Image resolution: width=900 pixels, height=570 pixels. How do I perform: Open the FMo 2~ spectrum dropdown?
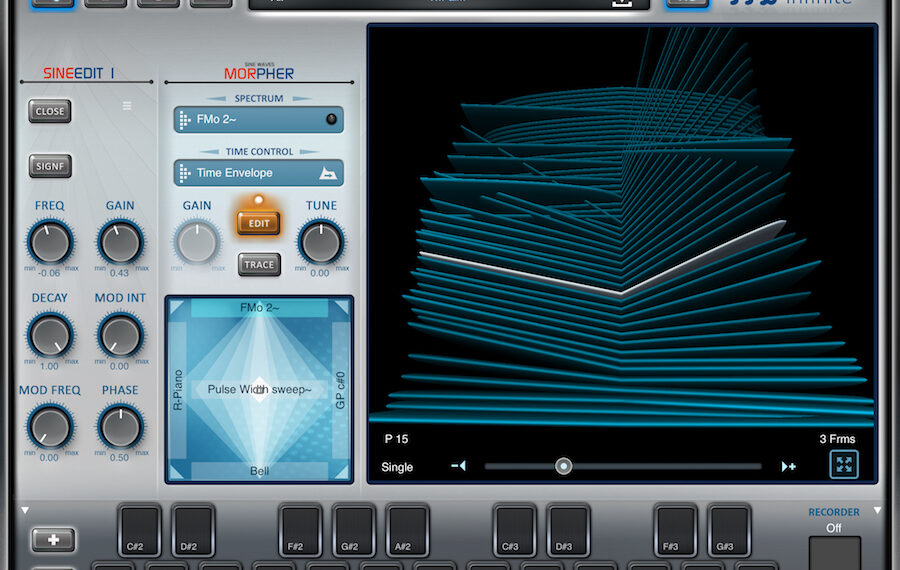click(258, 119)
